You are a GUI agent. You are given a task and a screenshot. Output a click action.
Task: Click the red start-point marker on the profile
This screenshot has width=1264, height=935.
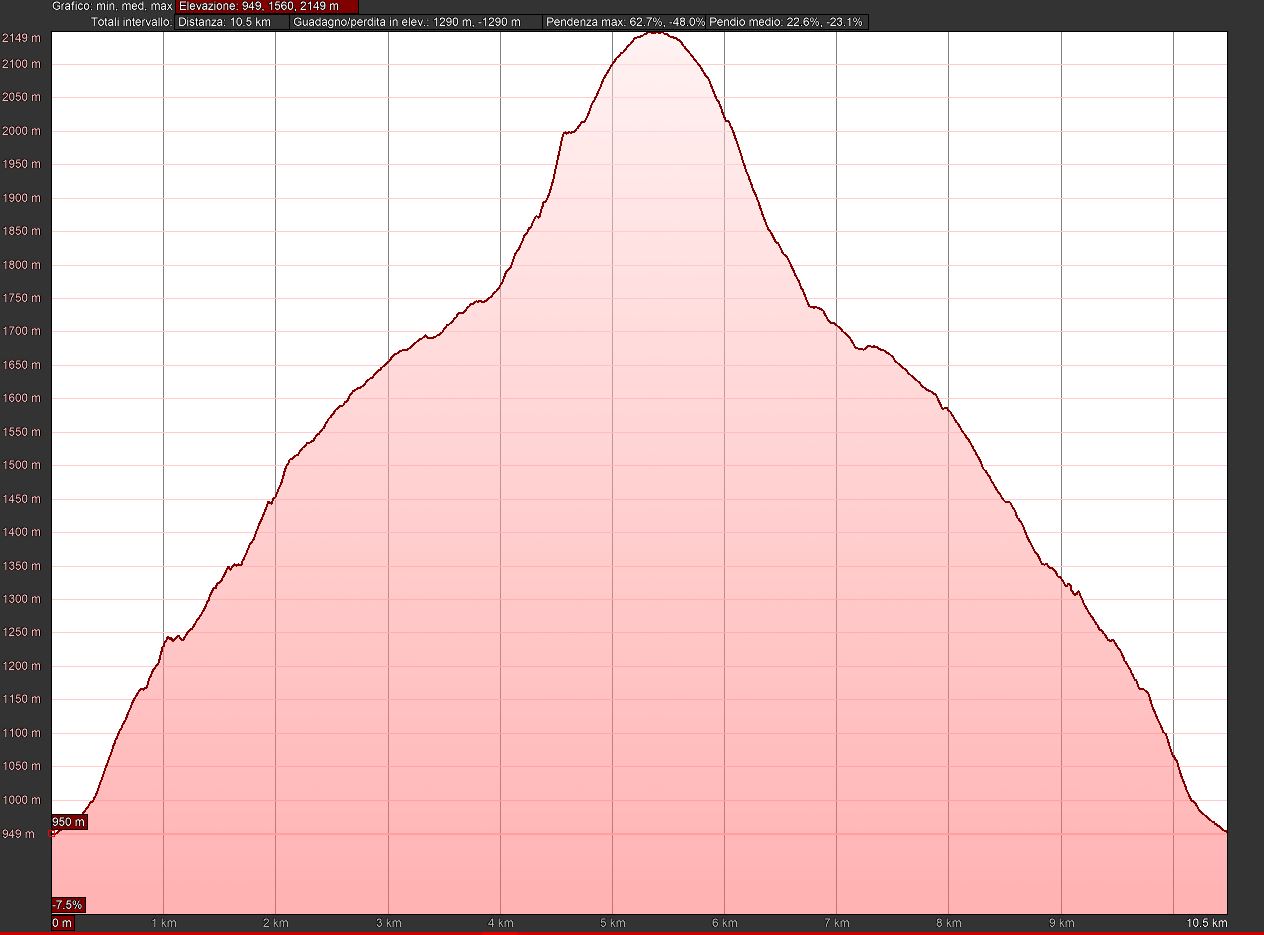[54, 832]
